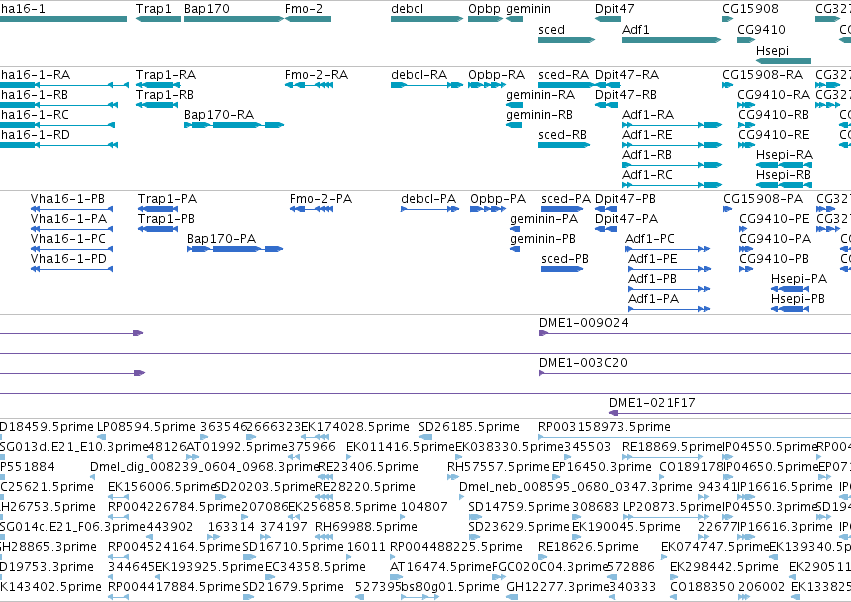This screenshot has width=851, height=602.
Task: Select the Fmo-2 gene glyph
Action: click(308, 19)
